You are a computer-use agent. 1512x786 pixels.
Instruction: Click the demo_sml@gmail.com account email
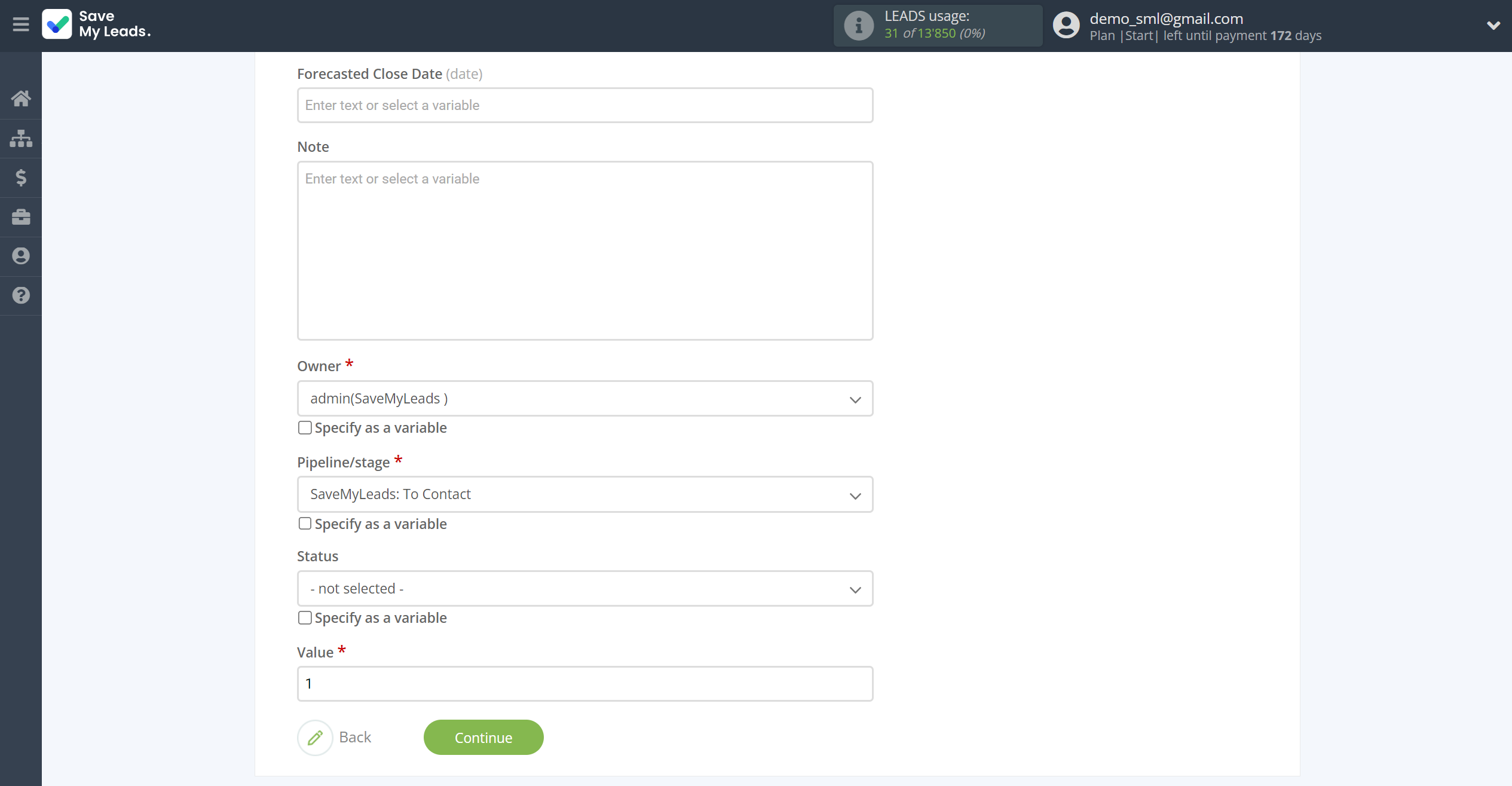tap(1166, 19)
